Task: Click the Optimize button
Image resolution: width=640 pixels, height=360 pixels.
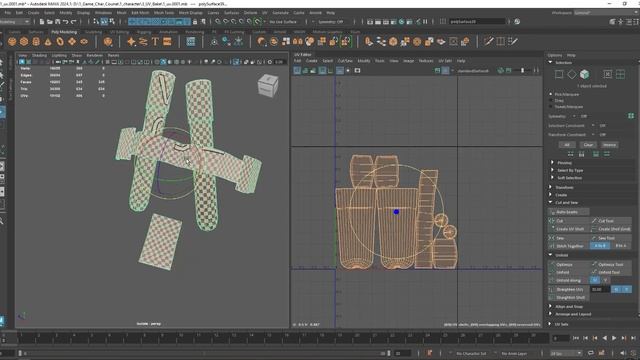Action: [569, 264]
